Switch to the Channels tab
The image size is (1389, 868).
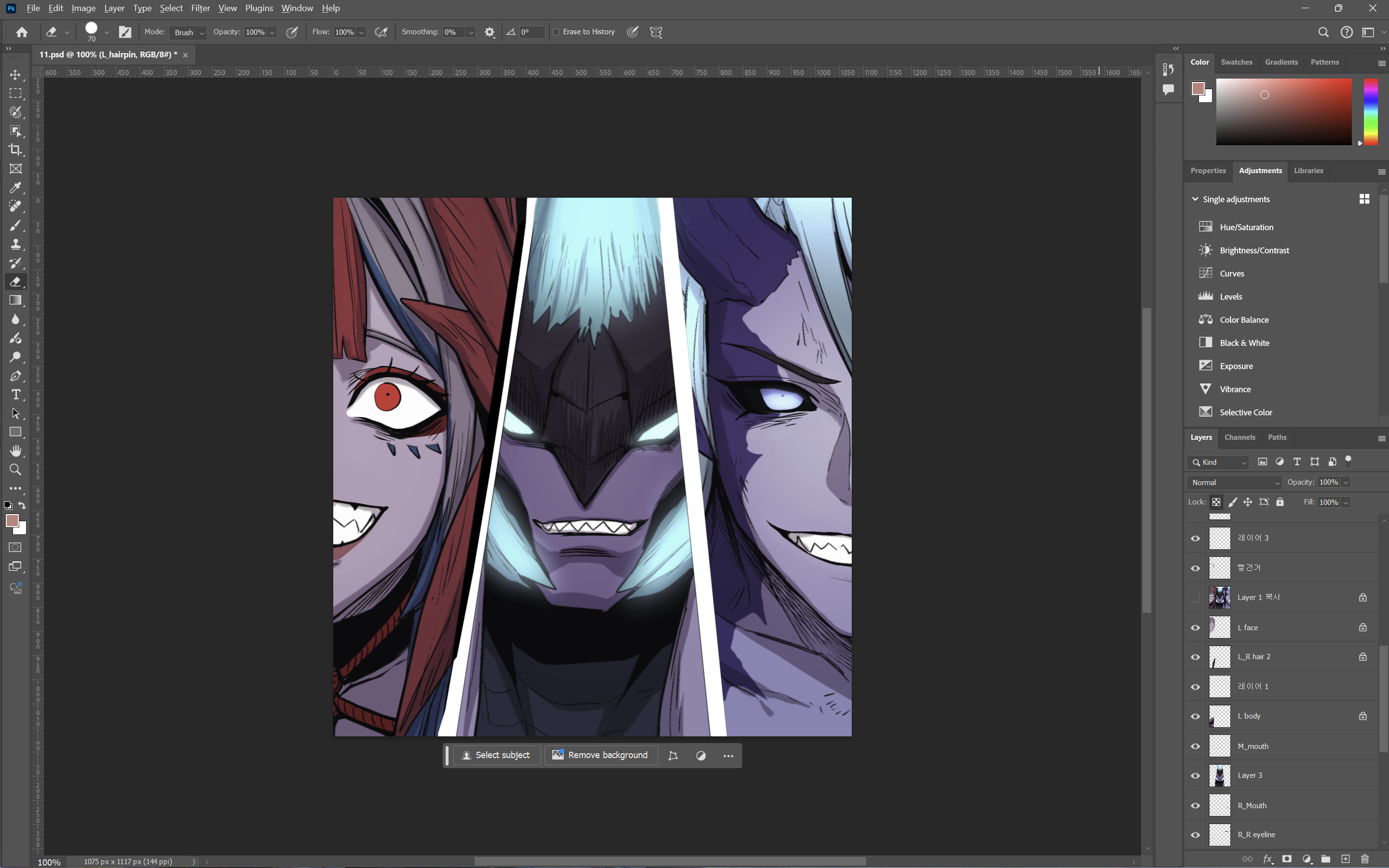click(x=1239, y=437)
